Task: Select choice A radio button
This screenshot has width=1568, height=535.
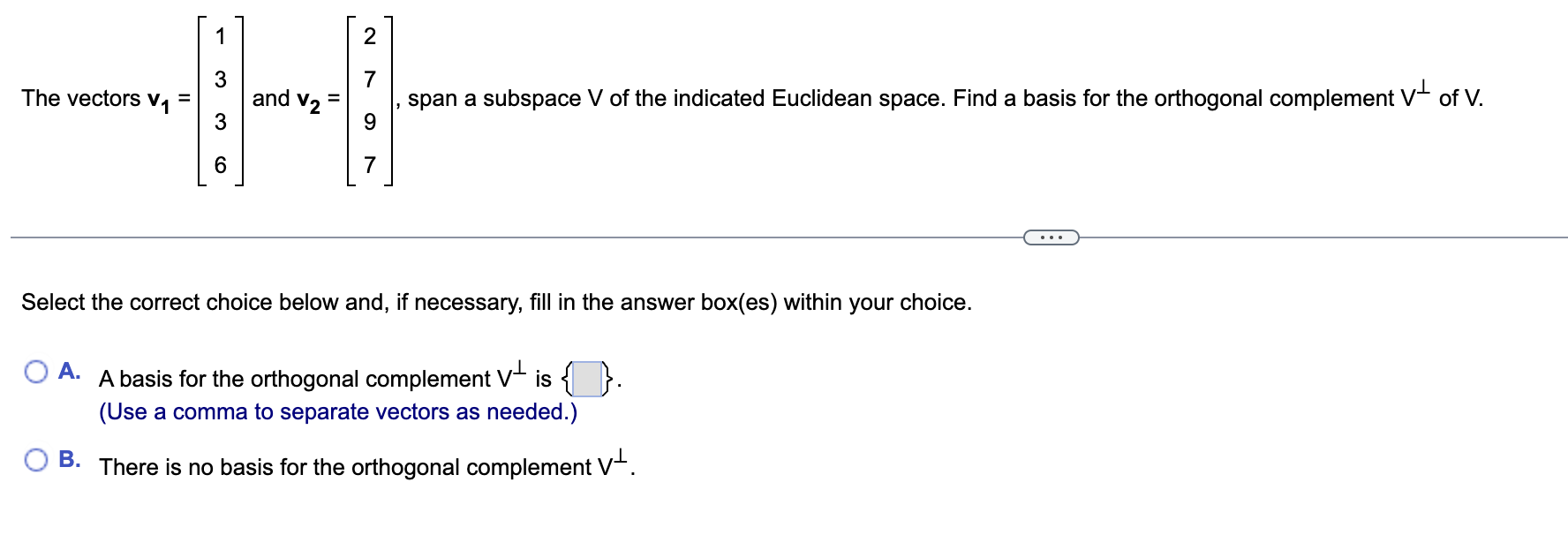Action: coord(36,370)
